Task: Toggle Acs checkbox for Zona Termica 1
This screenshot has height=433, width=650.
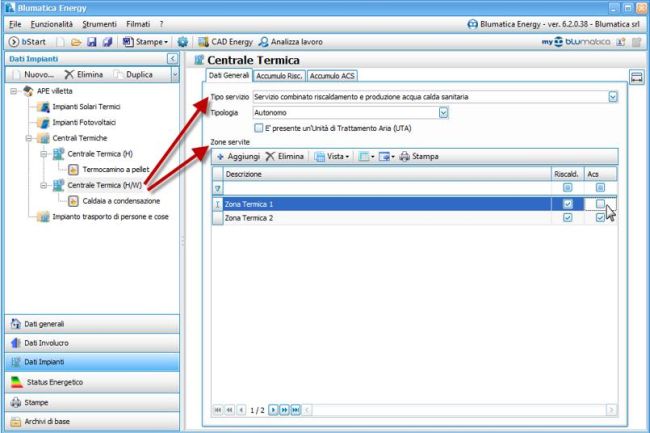Action: pos(600,204)
